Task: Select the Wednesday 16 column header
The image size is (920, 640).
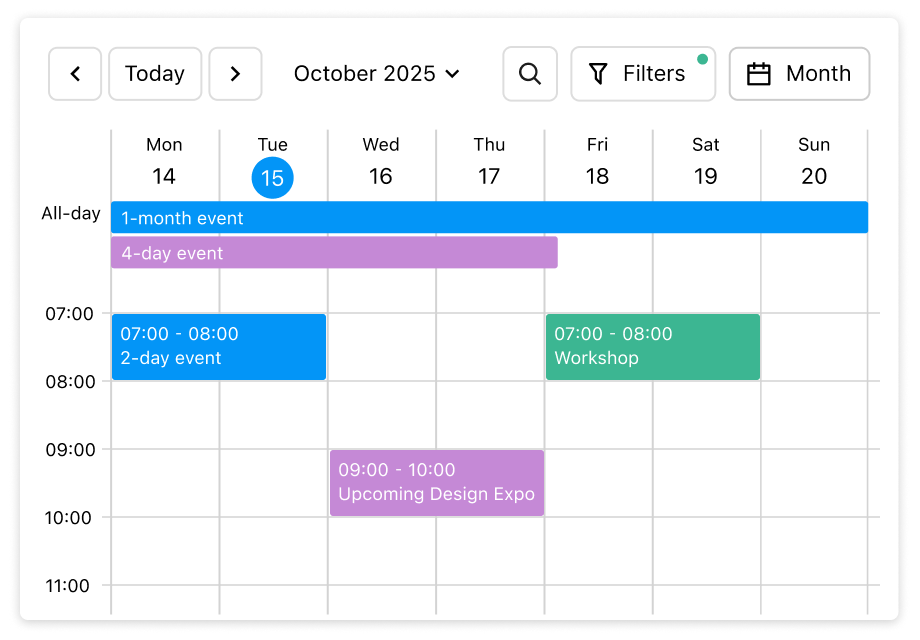Action: [x=381, y=162]
